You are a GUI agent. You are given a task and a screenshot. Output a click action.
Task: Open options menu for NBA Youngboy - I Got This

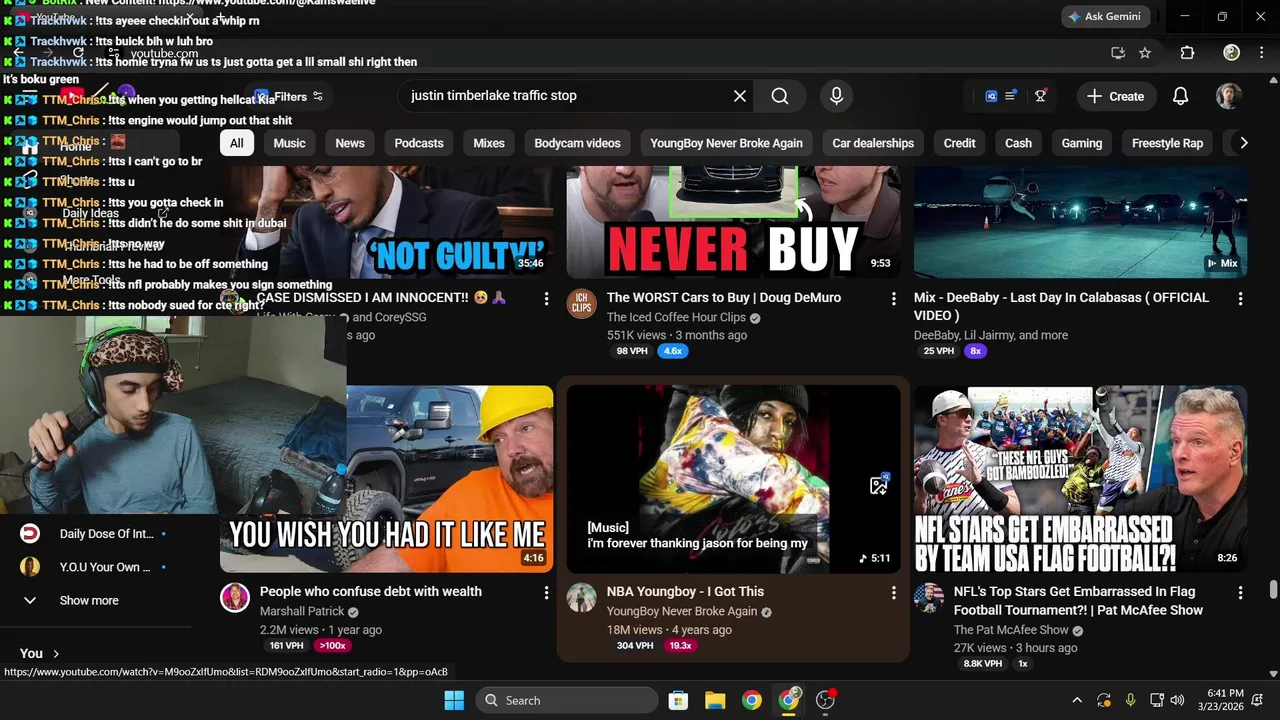(x=893, y=592)
